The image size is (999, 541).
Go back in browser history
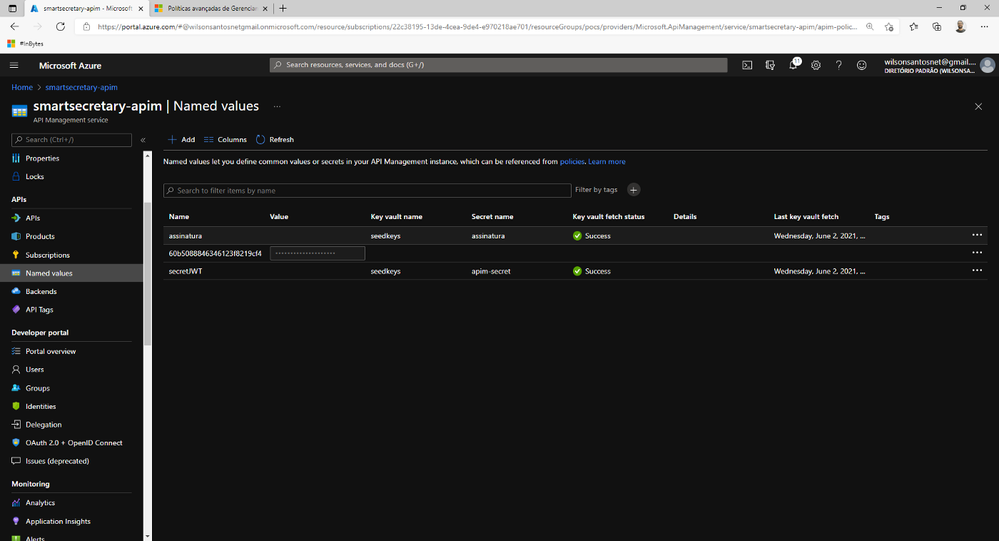click(x=15, y=27)
